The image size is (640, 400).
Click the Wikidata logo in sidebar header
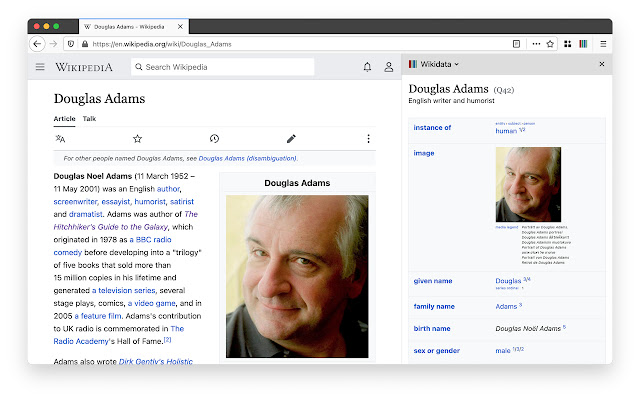point(413,64)
